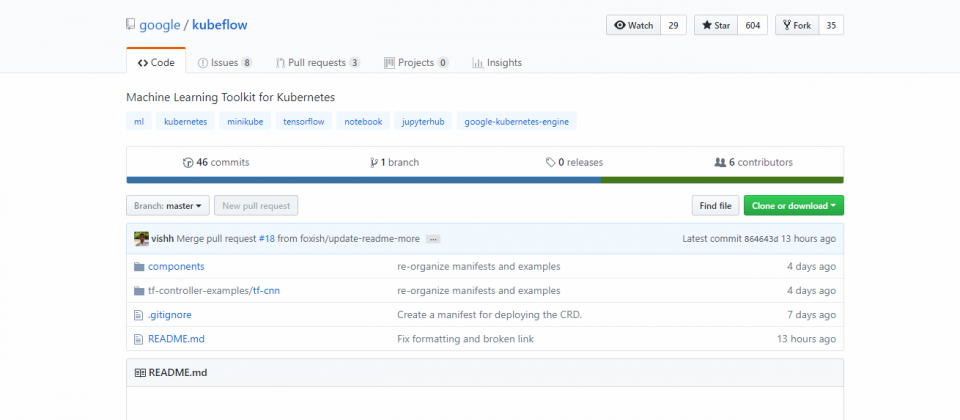This screenshot has height=420, width=960.
Task: Select the minikube topic tag
Action: (245, 121)
